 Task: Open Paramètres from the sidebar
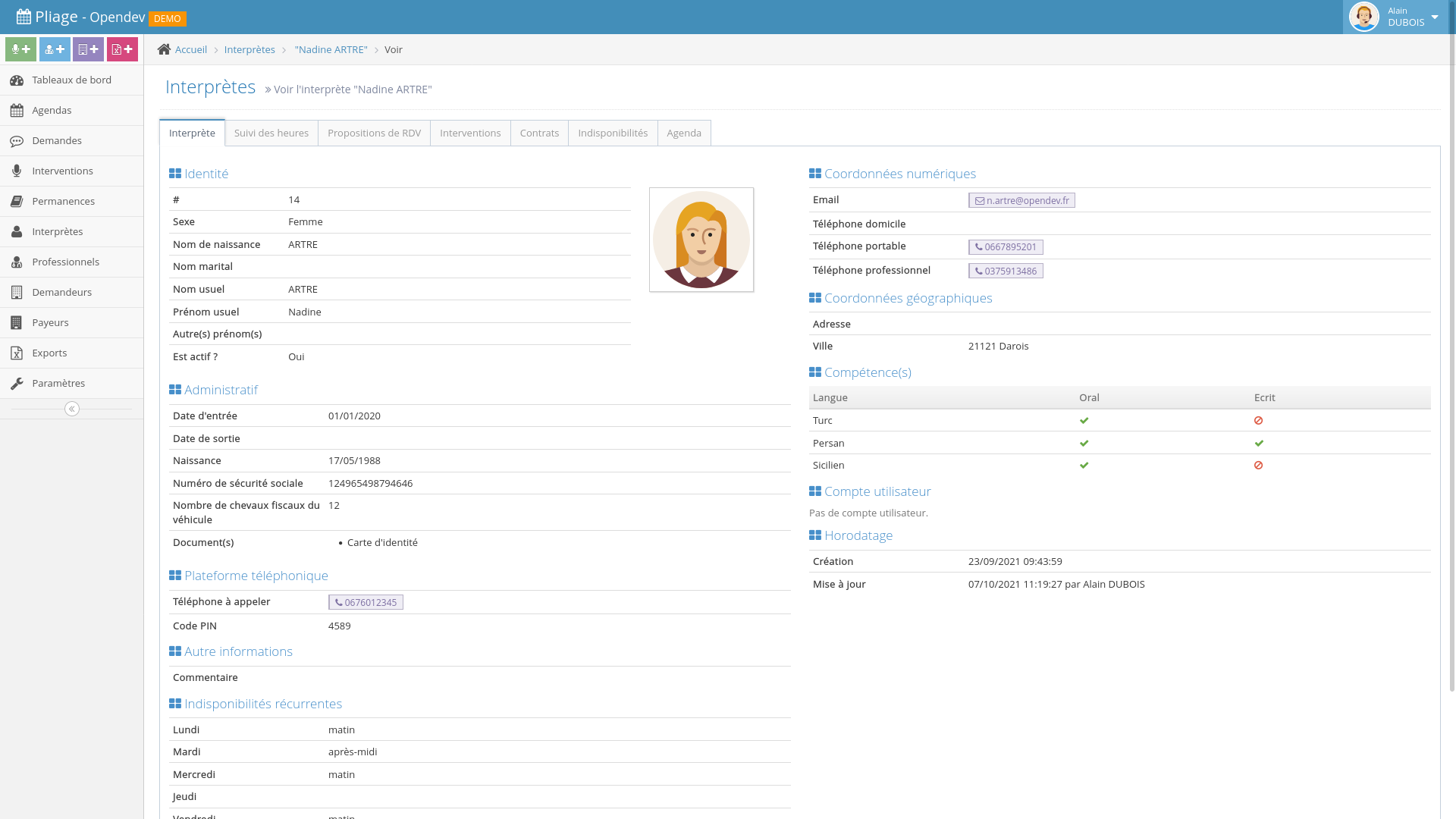(58, 384)
